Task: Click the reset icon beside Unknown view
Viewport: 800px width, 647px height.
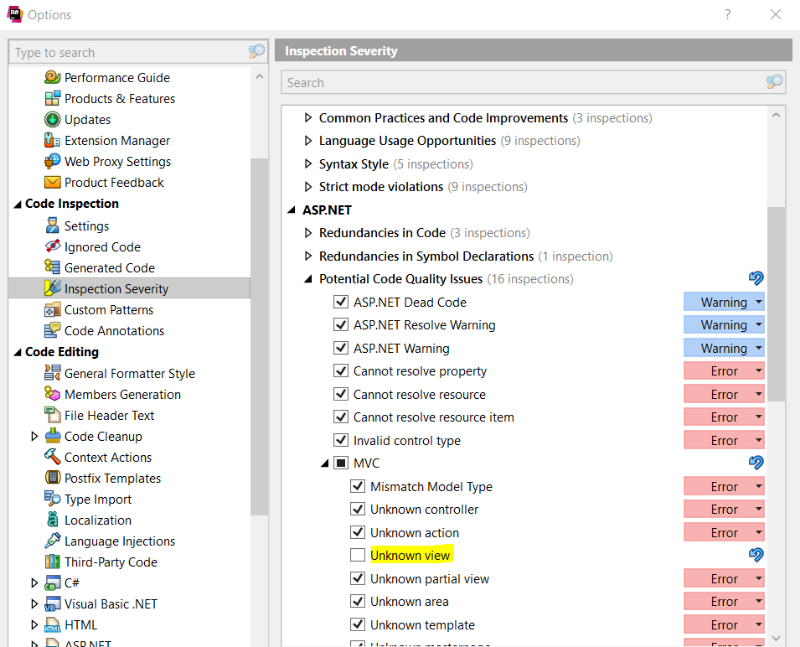Action: coord(756,555)
